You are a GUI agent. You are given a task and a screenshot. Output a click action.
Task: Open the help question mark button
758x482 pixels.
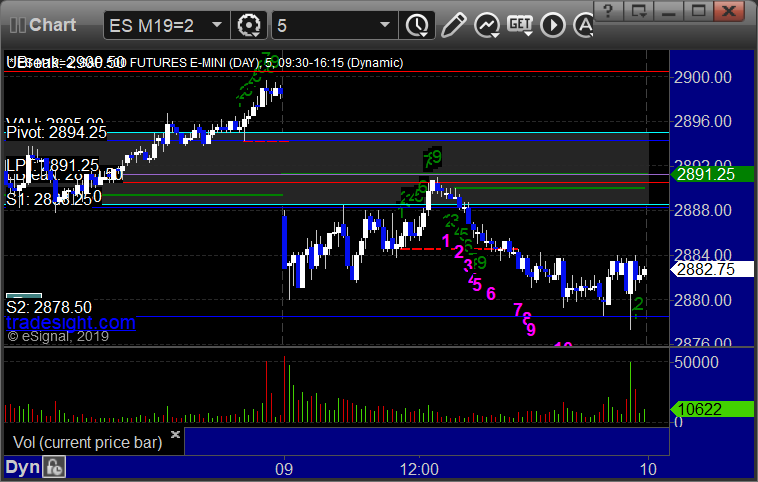click(608, 11)
